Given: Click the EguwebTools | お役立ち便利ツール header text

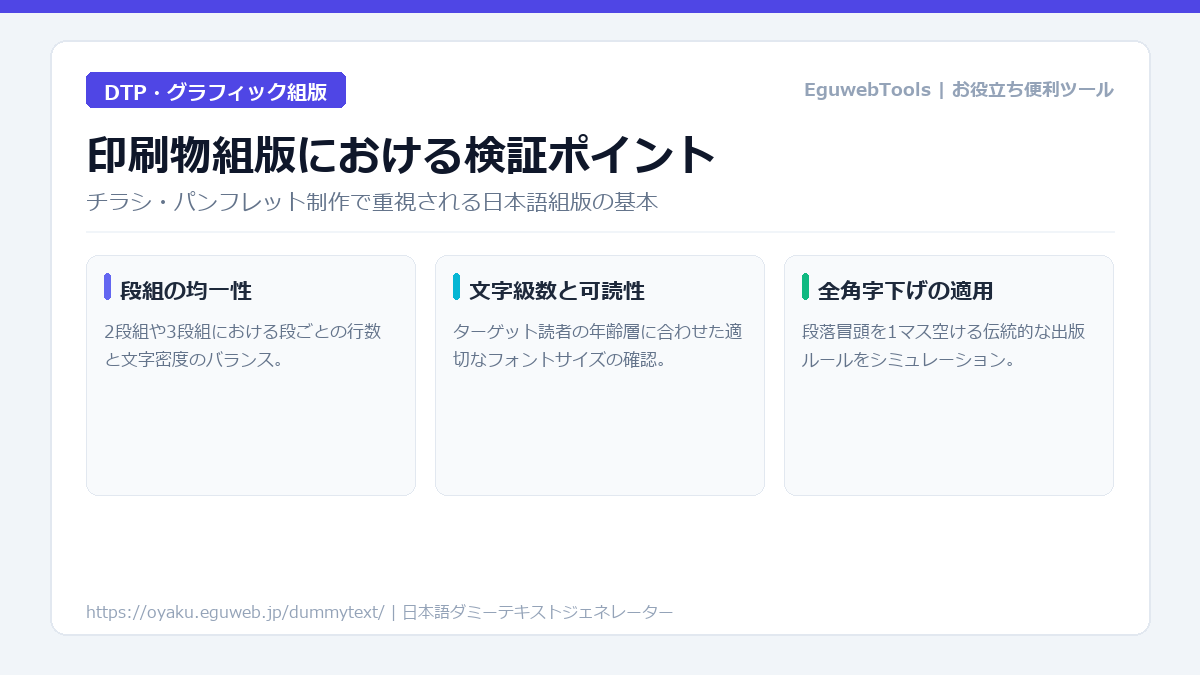Looking at the screenshot, I should pyautogui.click(x=958, y=90).
